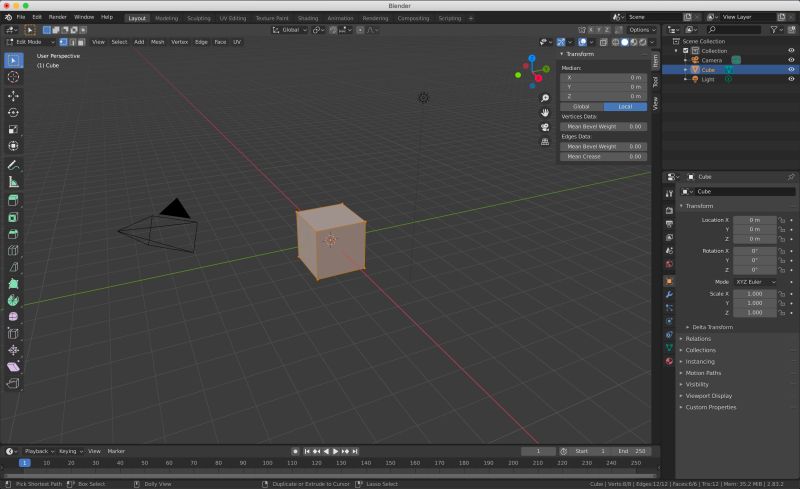Expand the Custom Properties panel
800x489 pixels.
[x=710, y=407]
